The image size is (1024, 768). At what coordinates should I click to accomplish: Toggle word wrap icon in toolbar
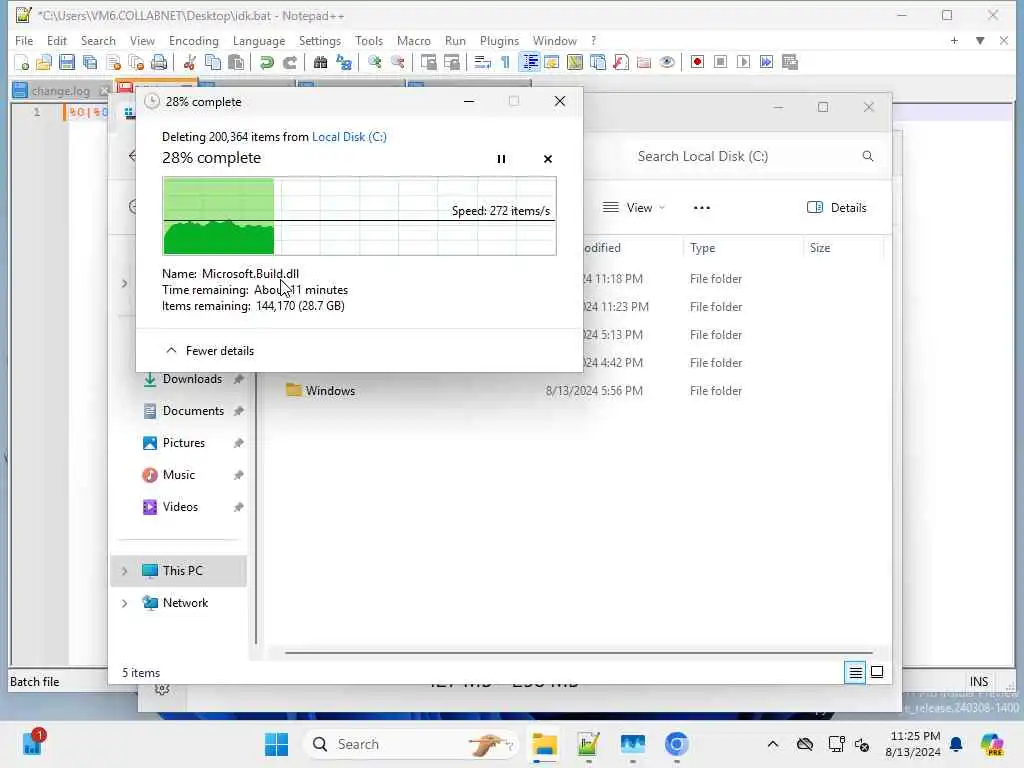click(482, 62)
